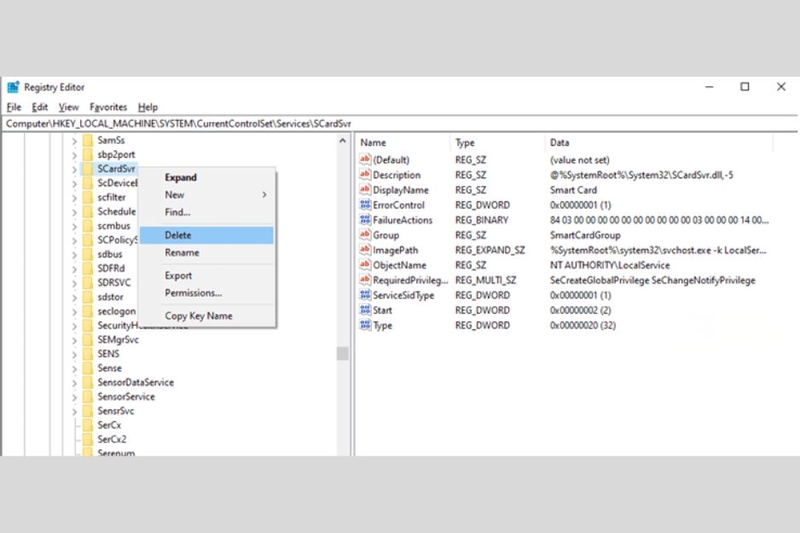Click the Smart Card data cell
The width and height of the screenshot is (800, 533).
coord(573,190)
